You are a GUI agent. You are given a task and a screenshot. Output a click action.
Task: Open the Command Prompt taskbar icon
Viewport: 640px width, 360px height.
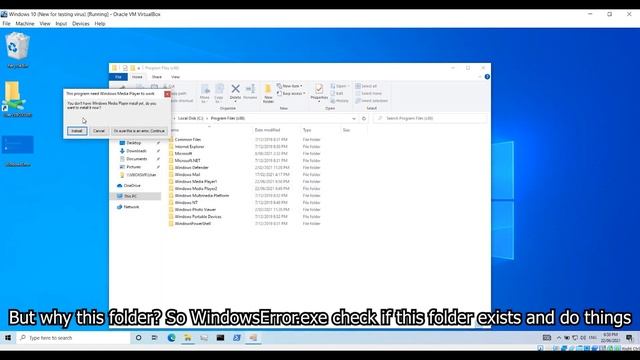click(220, 338)
